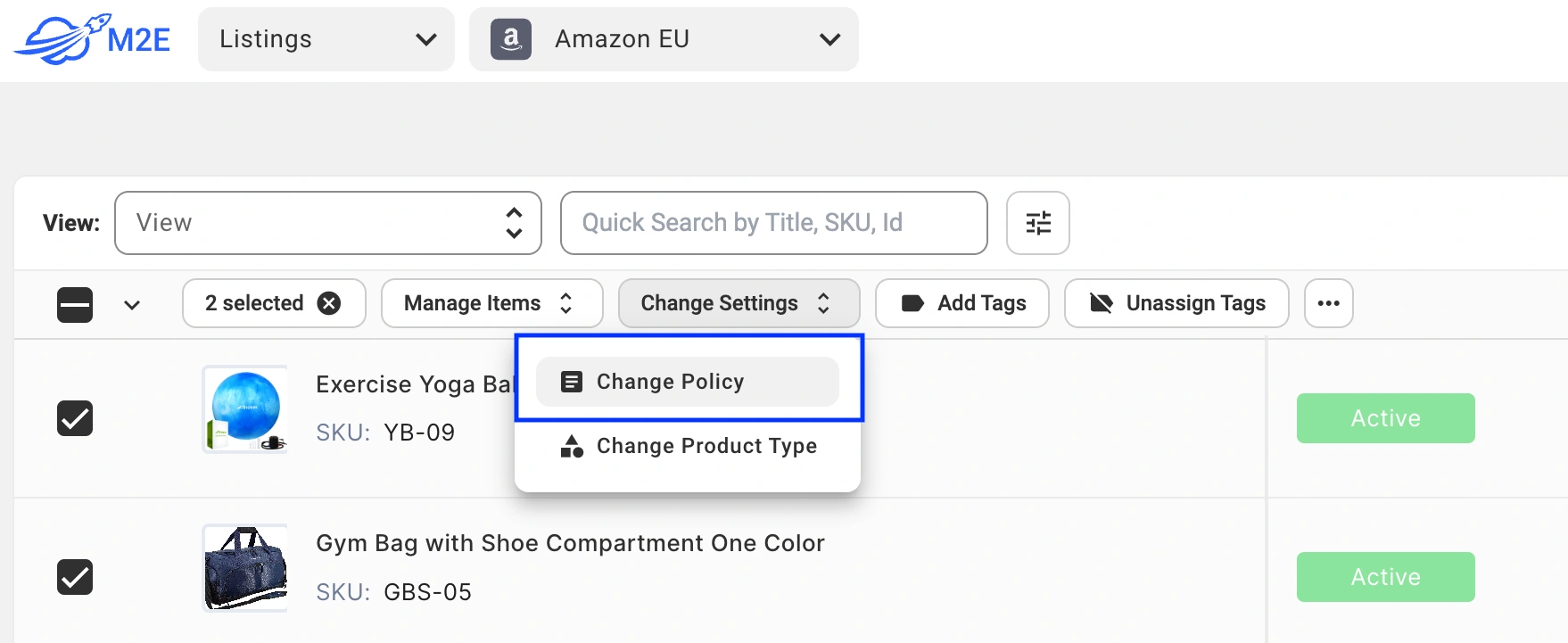Select Change Policy from the menu

[687, 381]
